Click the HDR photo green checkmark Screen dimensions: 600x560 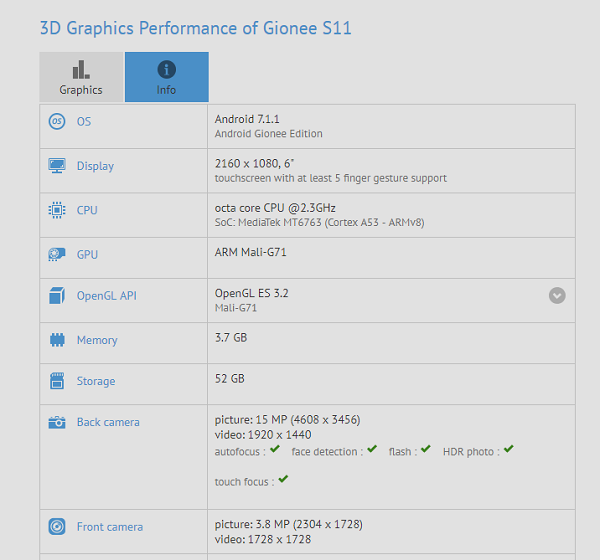pos(509,449)
